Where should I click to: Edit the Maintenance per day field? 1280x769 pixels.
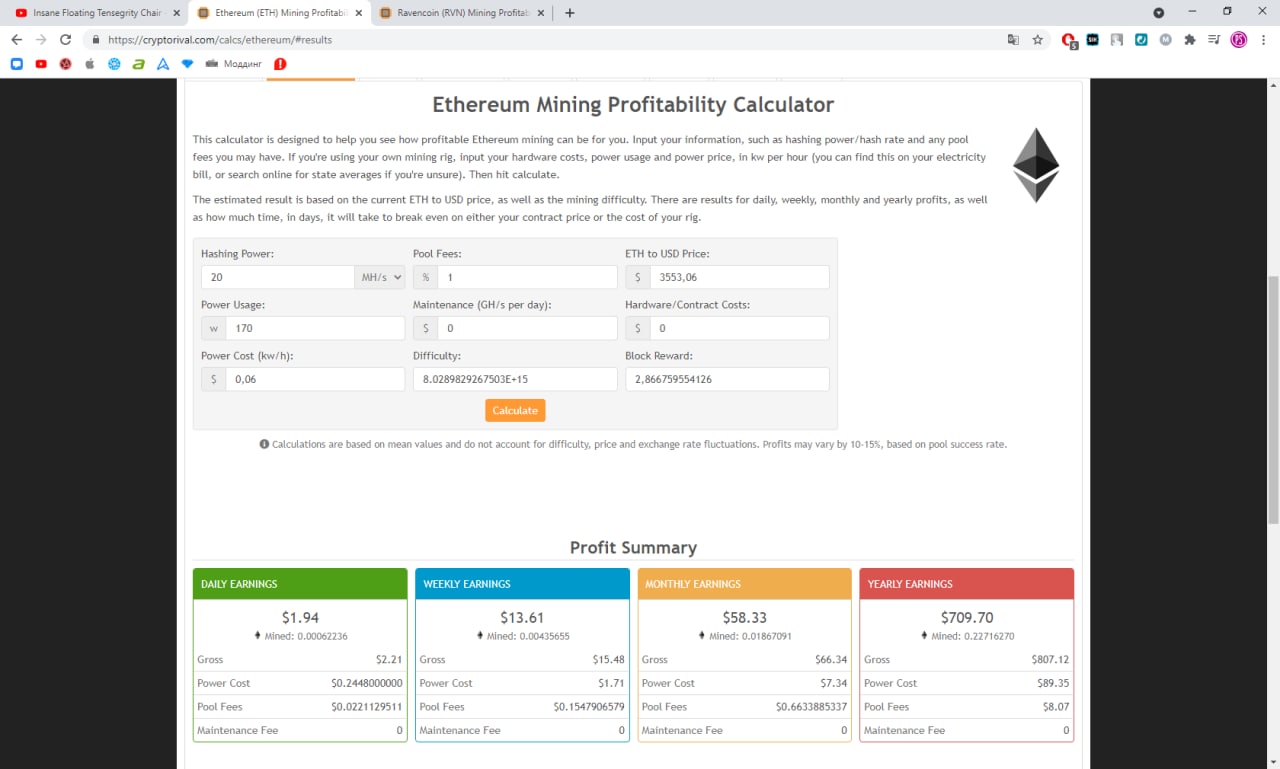tap(527, 328)
